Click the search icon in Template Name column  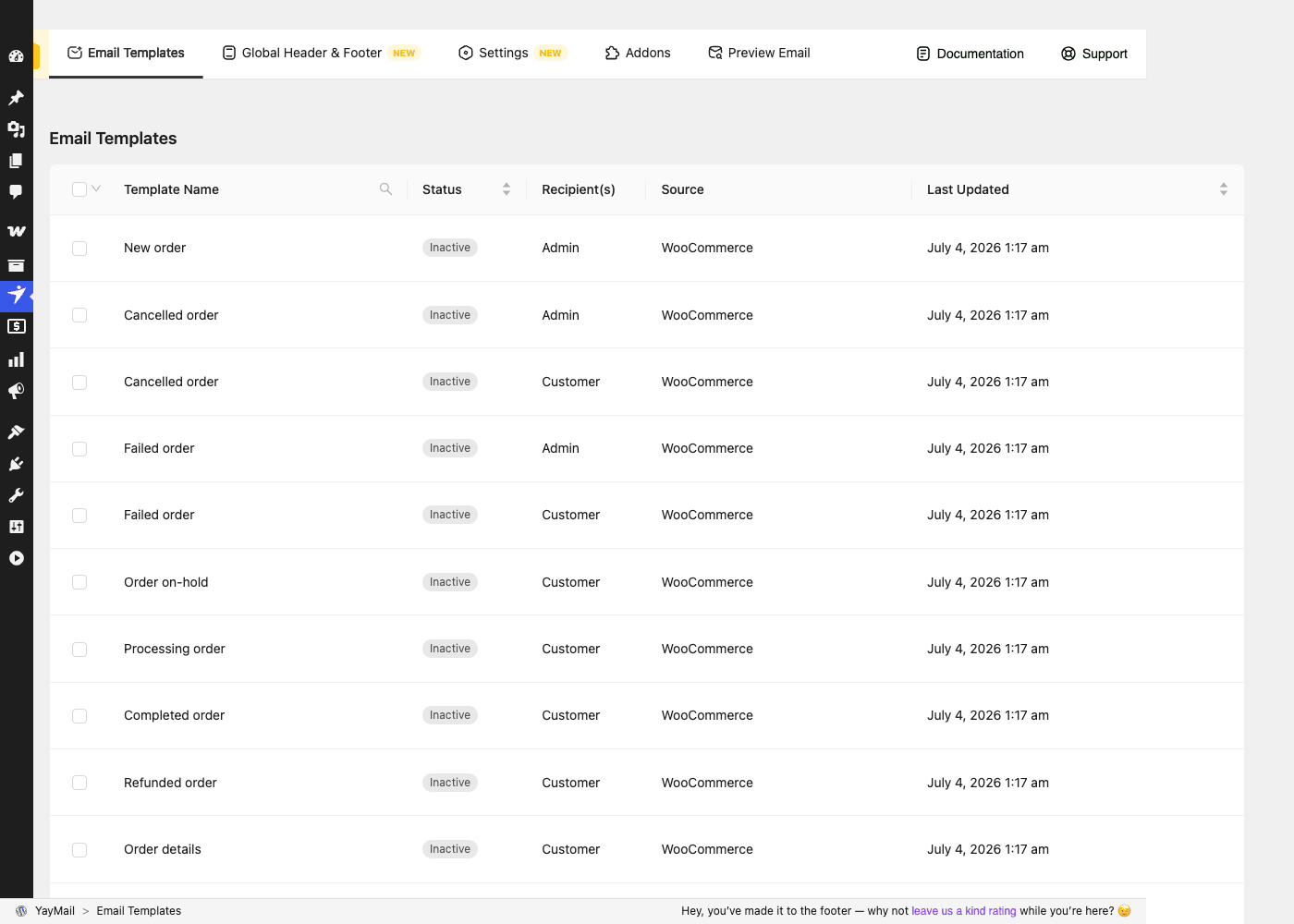pos(385,188)
